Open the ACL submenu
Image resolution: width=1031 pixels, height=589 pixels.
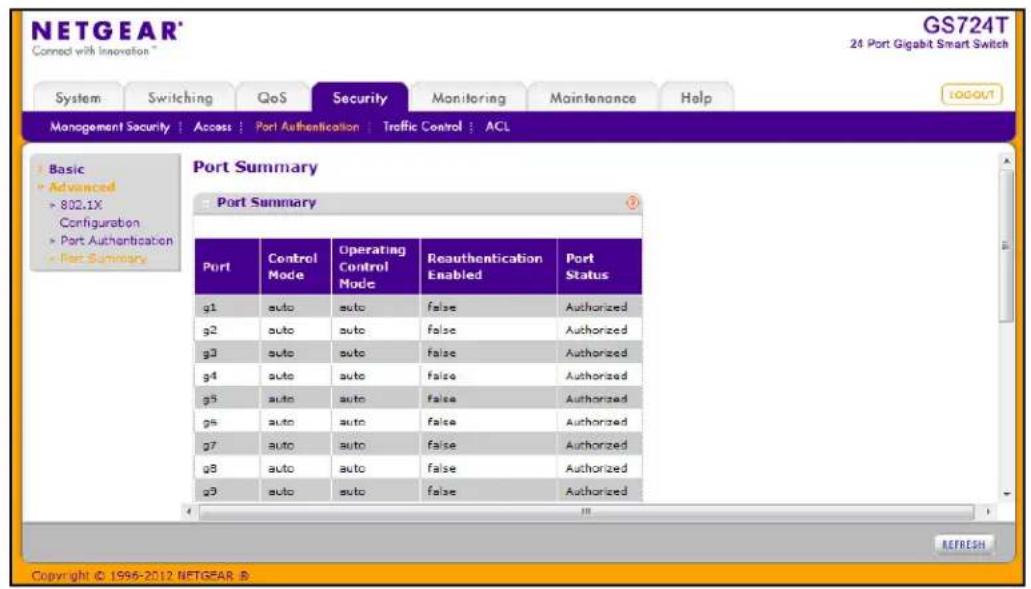[498, 127]
